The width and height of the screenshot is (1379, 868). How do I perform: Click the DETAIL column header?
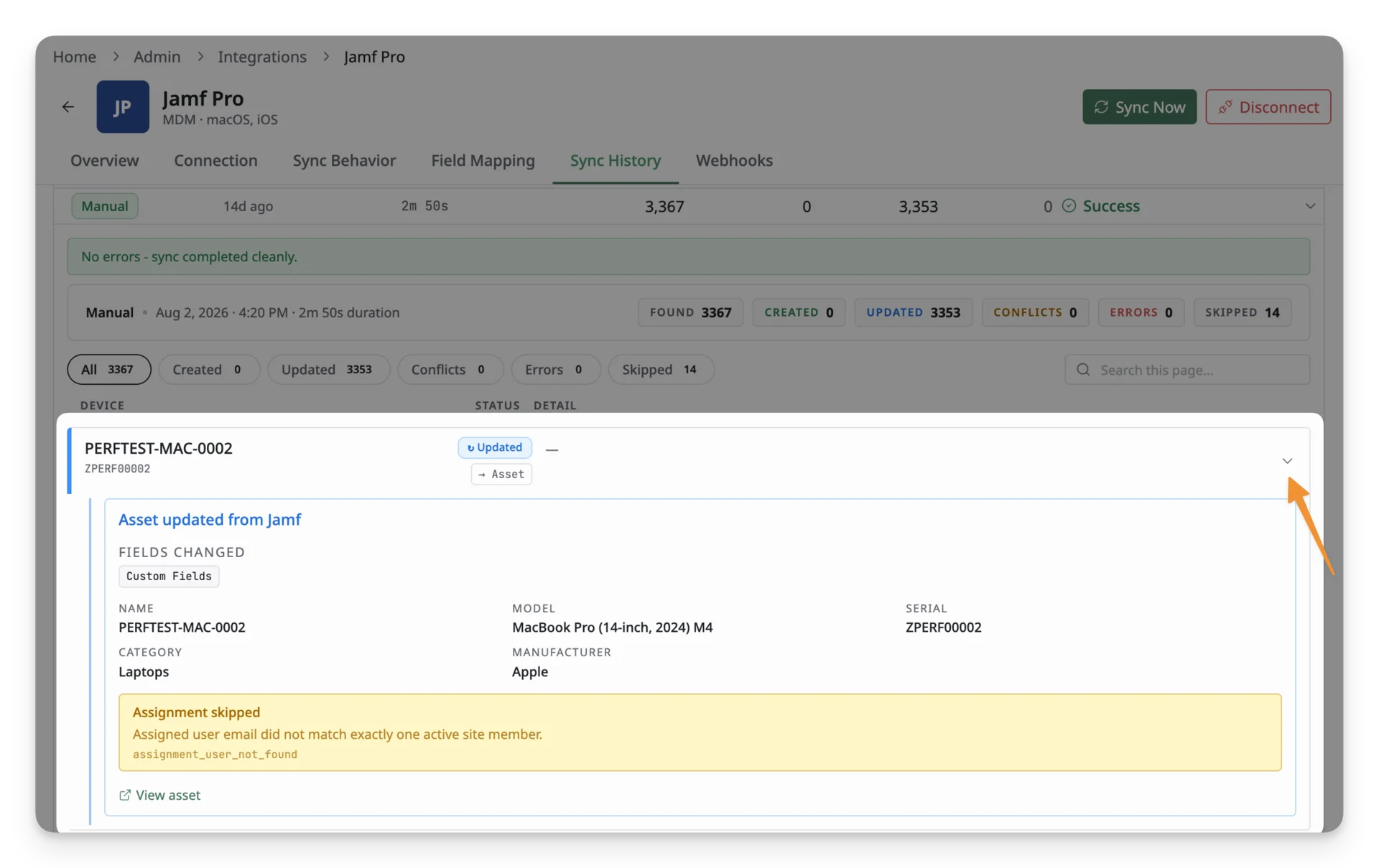(554, 406)
